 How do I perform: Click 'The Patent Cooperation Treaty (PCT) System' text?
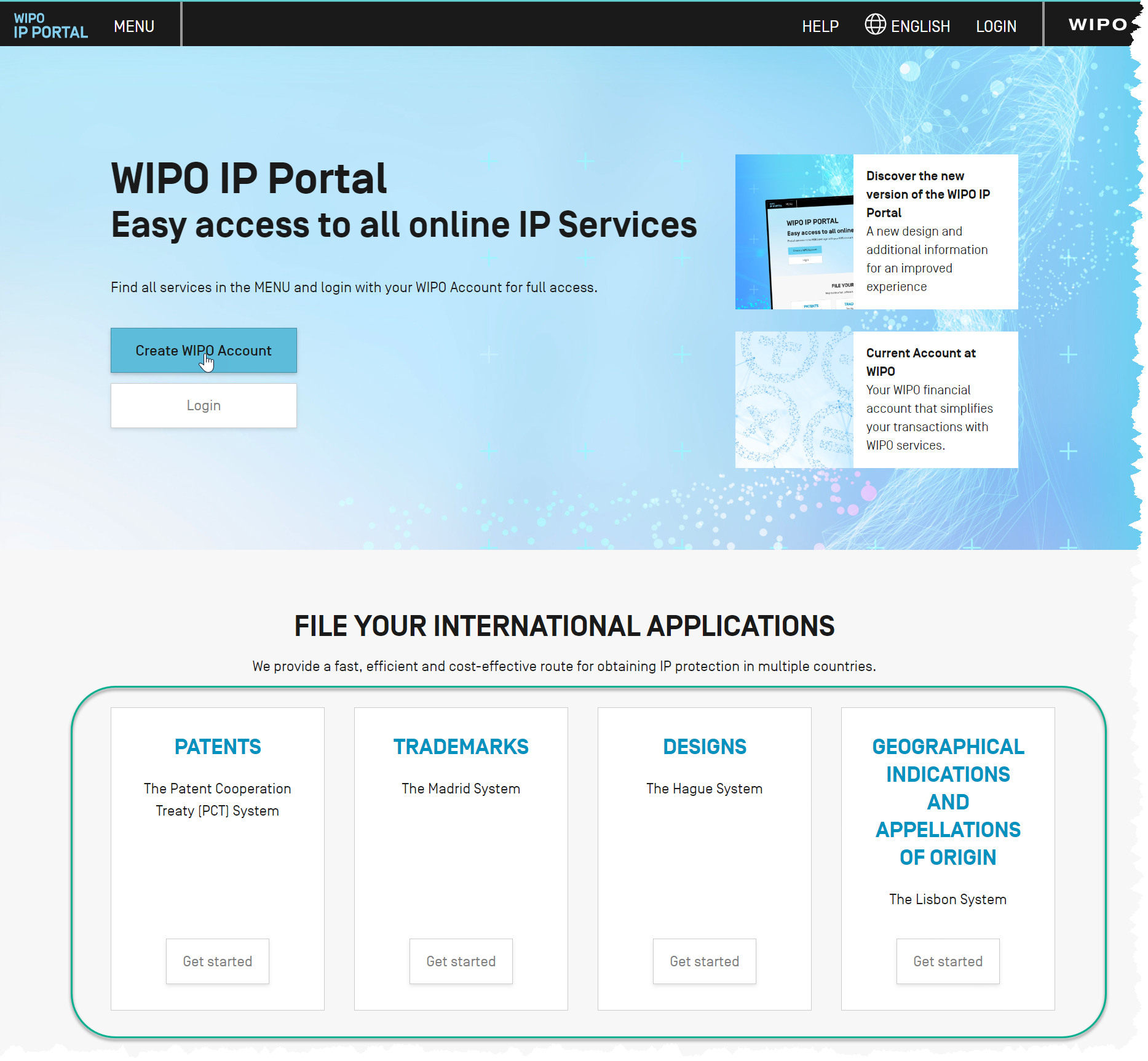coord(218,800)
